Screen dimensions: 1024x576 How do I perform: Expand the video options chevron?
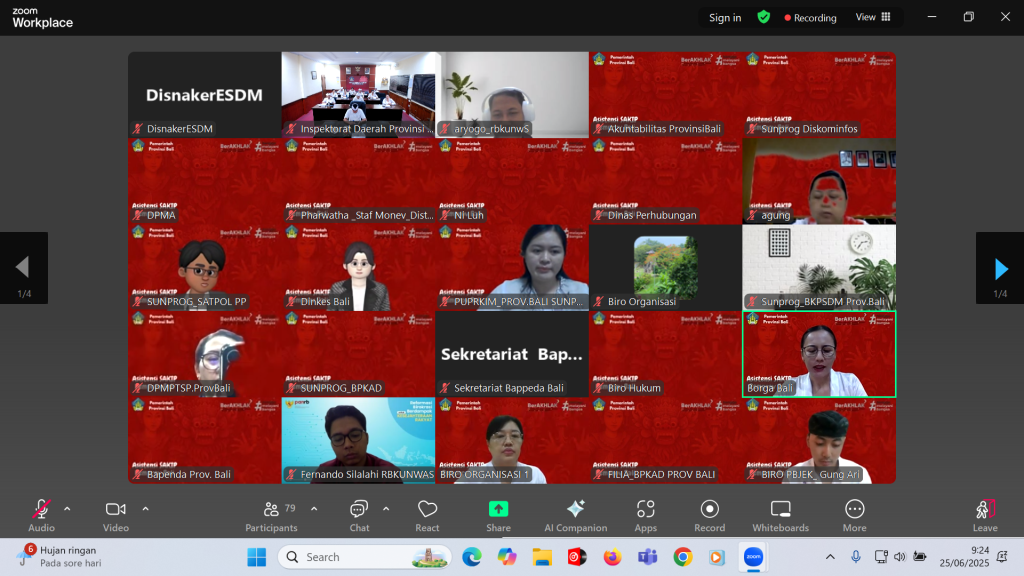(x=145, y=508)
